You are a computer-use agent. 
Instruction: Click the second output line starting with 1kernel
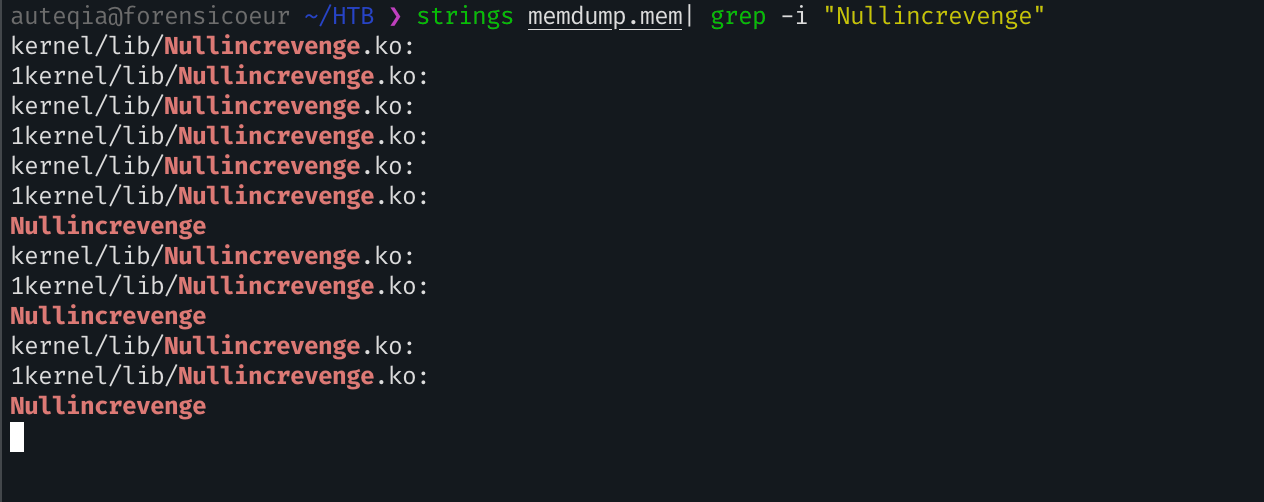click(x=219, y=76)
